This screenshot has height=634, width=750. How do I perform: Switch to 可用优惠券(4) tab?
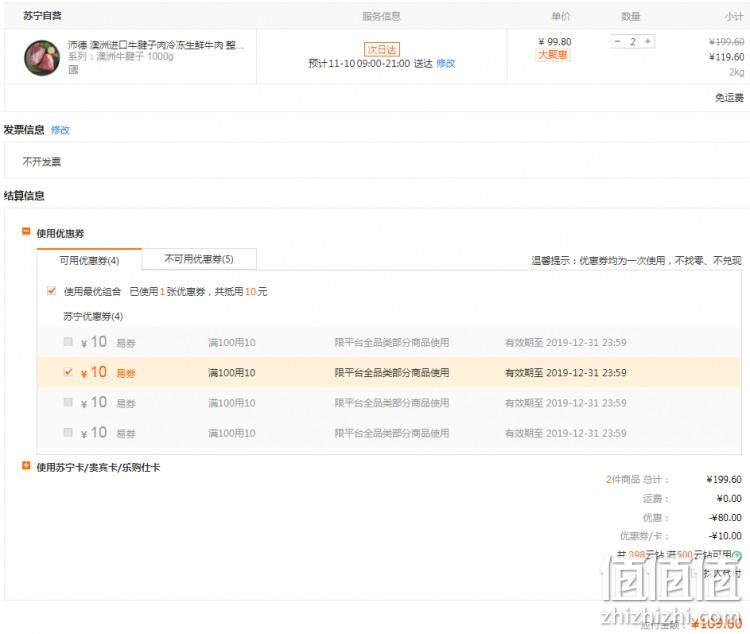(89, 260)
